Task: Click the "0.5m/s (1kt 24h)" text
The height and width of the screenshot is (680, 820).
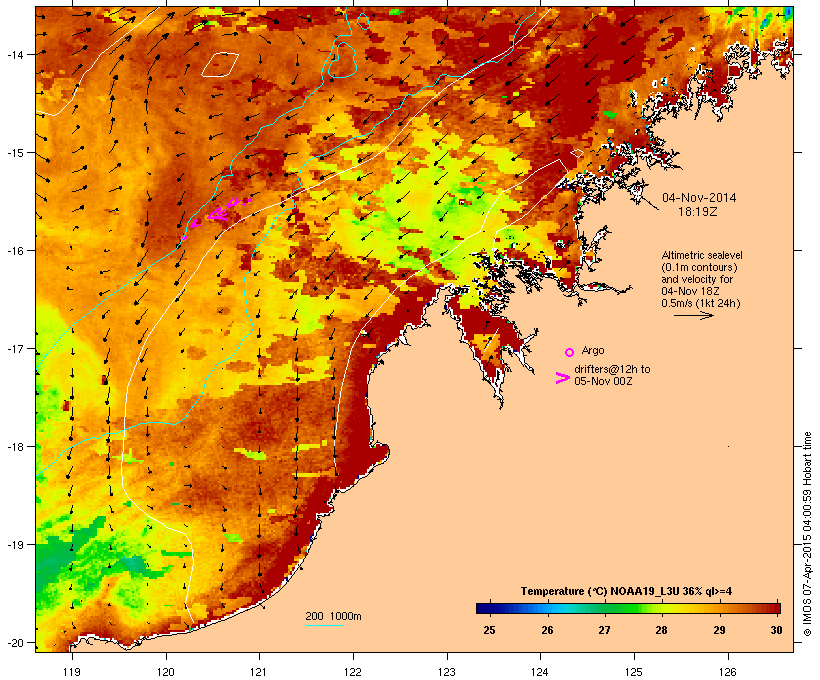Action: 701,303
